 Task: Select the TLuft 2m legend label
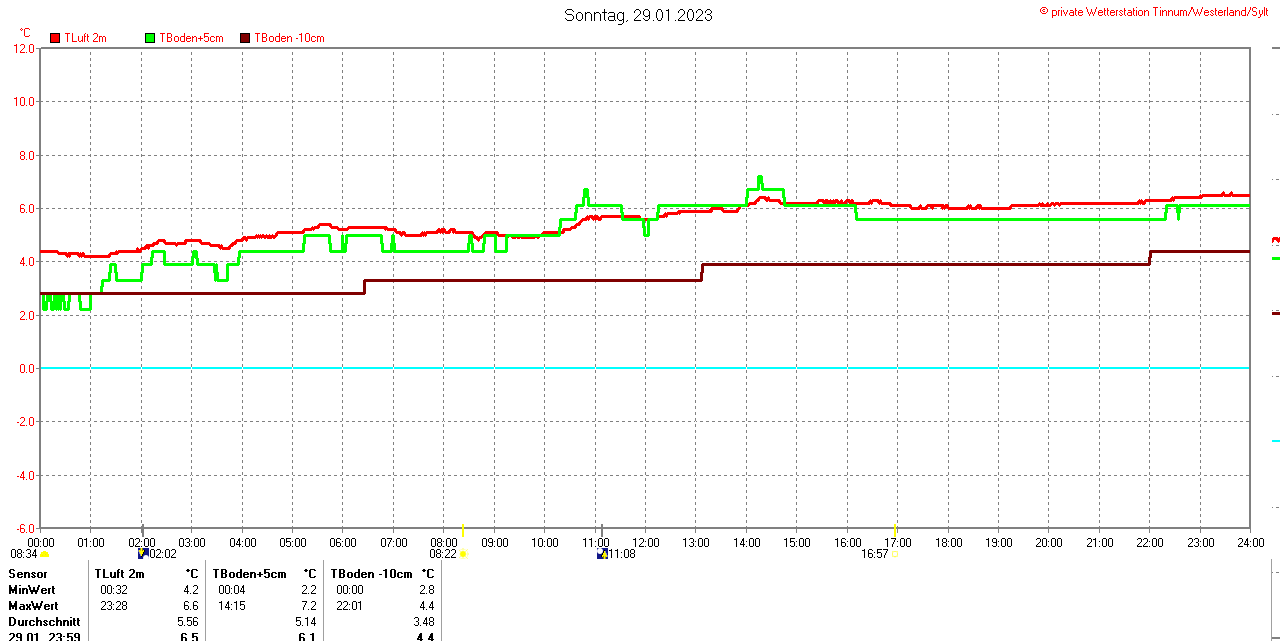click(x=85, y=38)
